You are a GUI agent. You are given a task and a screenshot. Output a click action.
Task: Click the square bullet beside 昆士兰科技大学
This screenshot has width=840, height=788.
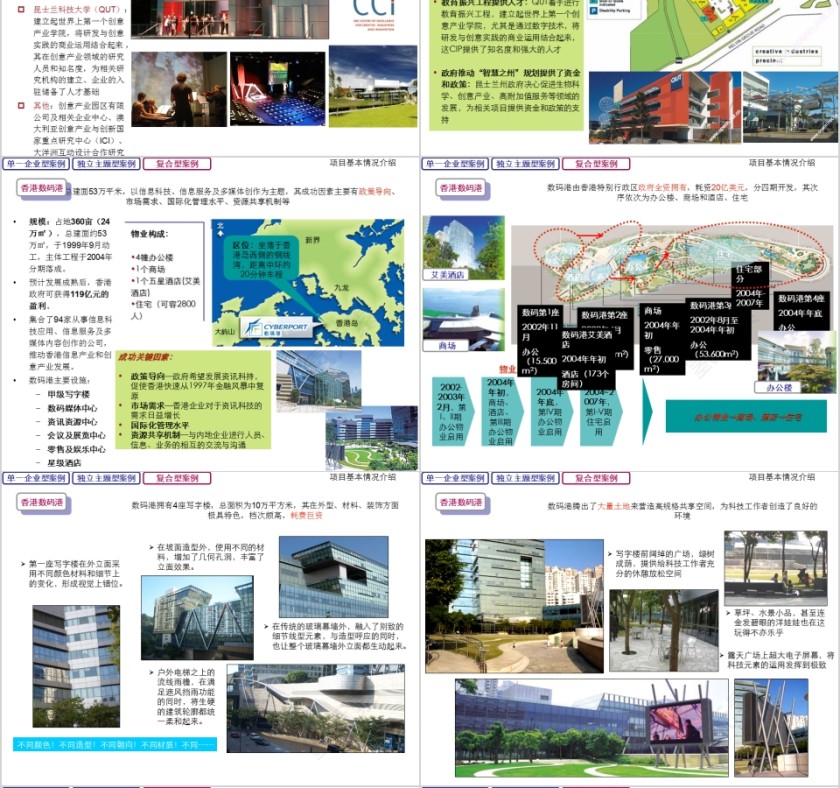pyautogui.click(x=21, y=10)
